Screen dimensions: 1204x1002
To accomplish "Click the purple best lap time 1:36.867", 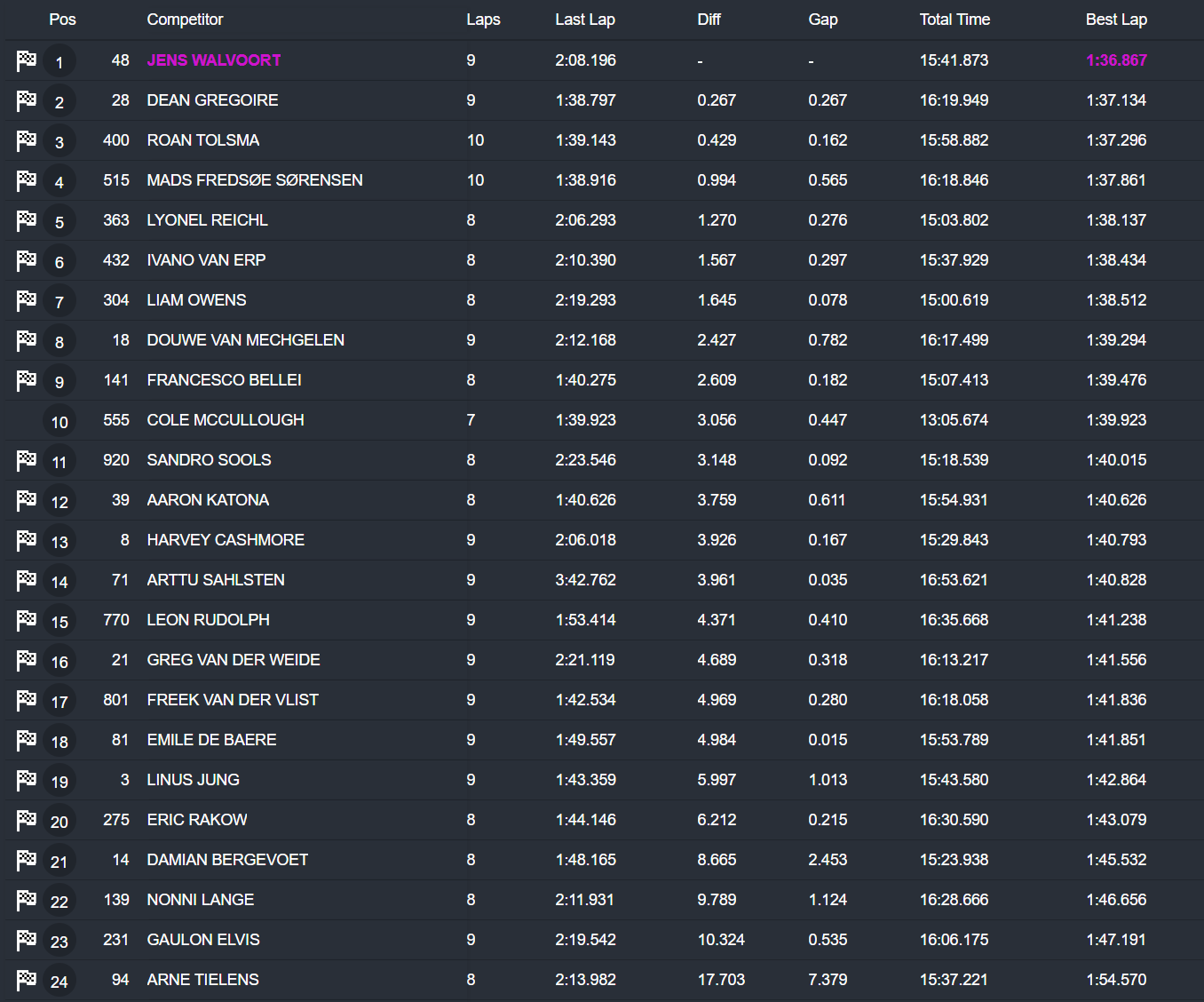I will [x=1116, y=60].
